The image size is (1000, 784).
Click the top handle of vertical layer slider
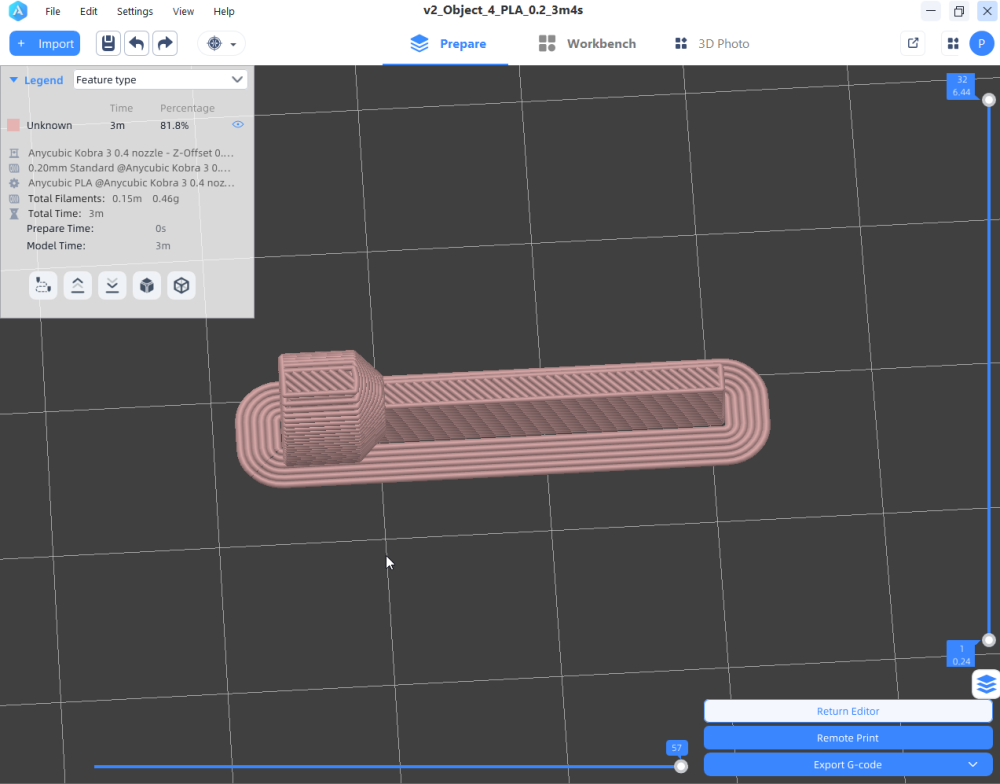click(x=989, y=100)
